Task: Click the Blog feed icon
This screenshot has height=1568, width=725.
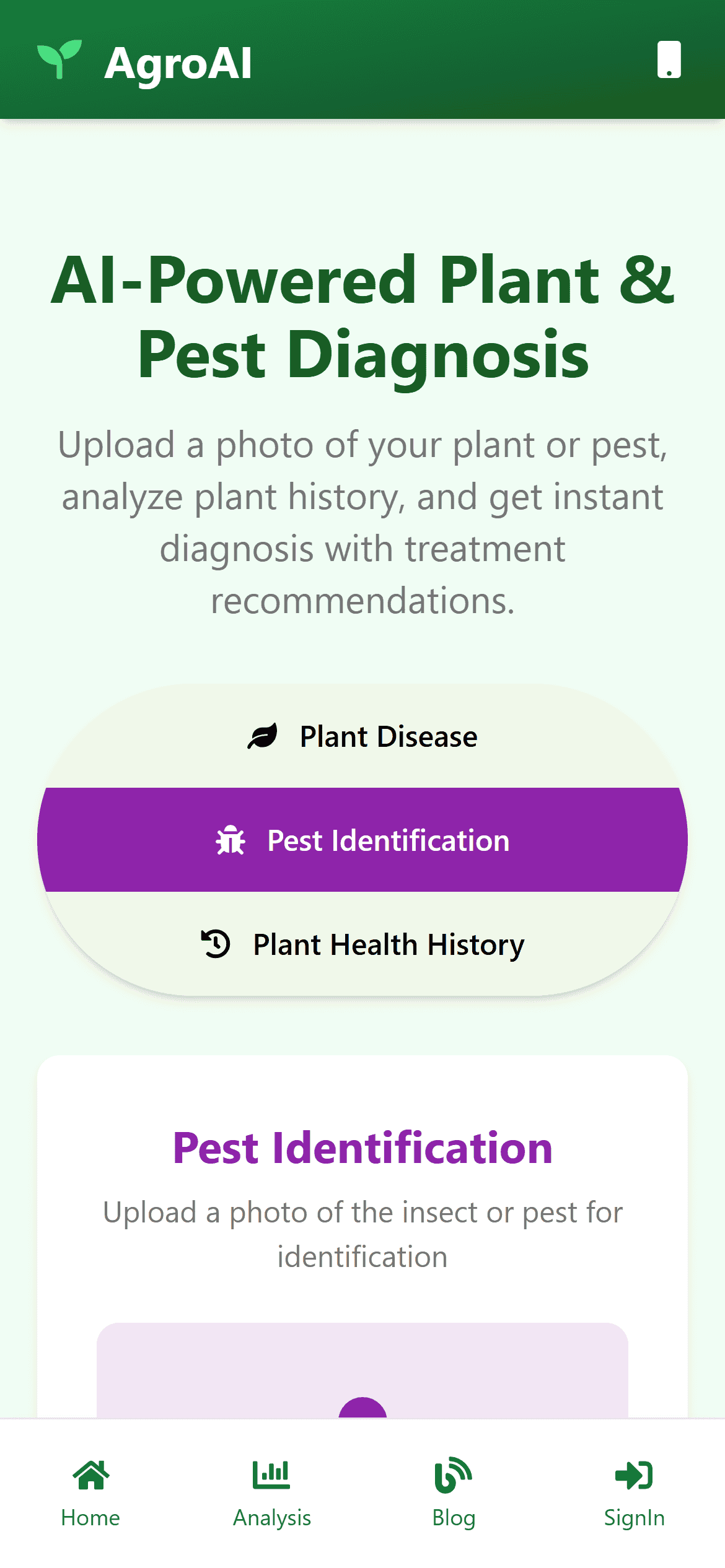Action: click(453, 1475)
